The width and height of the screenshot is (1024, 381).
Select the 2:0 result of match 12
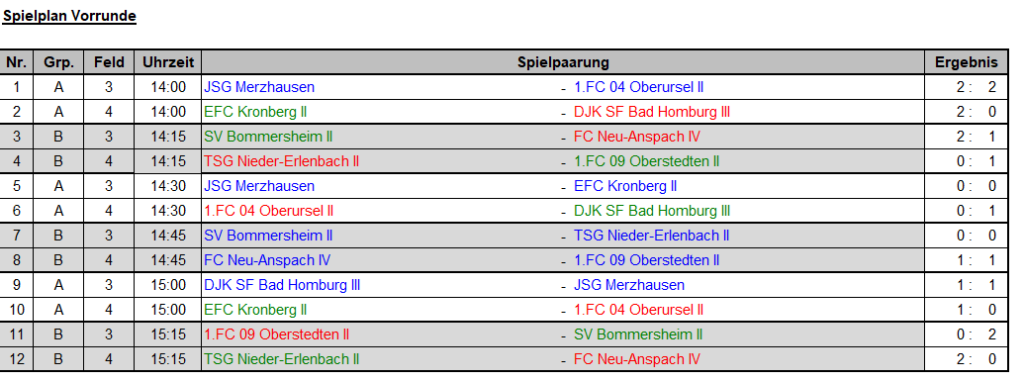(x=976, y=359)
